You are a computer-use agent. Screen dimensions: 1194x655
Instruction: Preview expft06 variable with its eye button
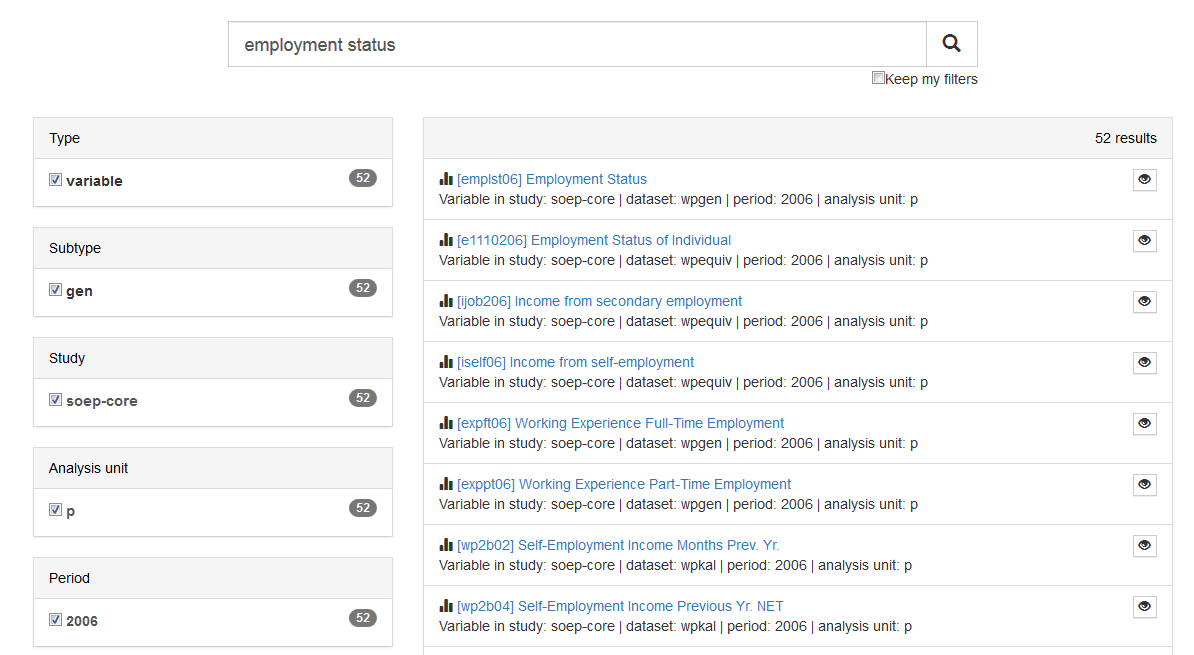pyautogui.click(x=1144, y=423)
